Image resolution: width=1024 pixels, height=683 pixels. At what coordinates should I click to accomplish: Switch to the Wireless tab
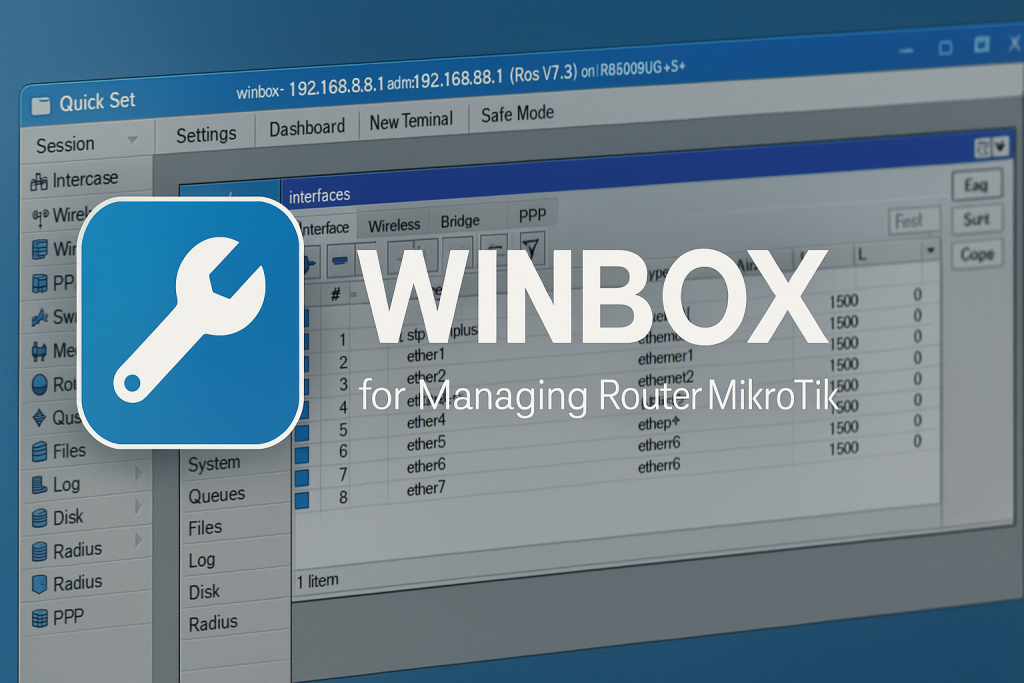(x=394, y=226)
